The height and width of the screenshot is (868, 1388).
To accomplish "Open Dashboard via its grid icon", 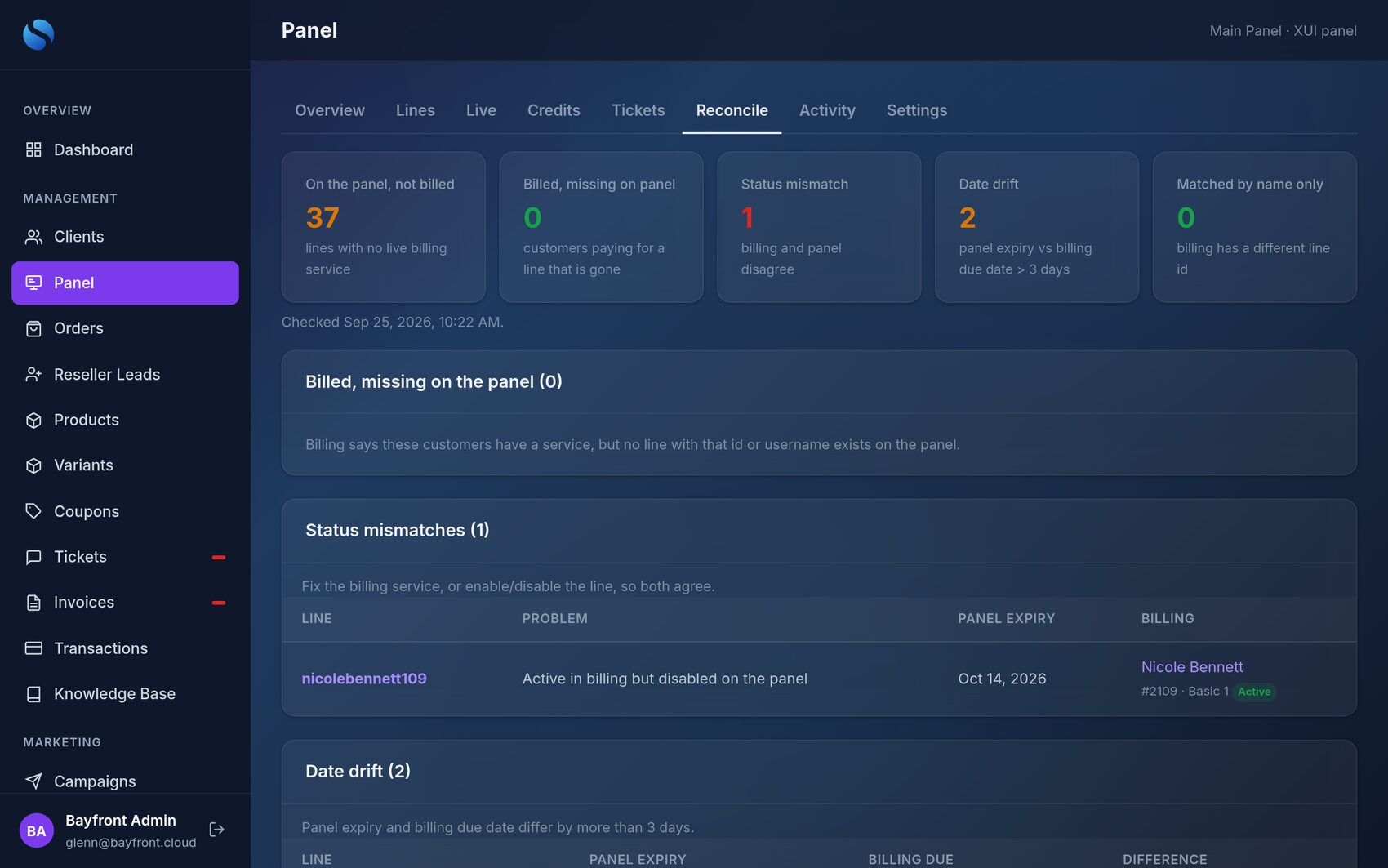I will click(x=33, y=149).
